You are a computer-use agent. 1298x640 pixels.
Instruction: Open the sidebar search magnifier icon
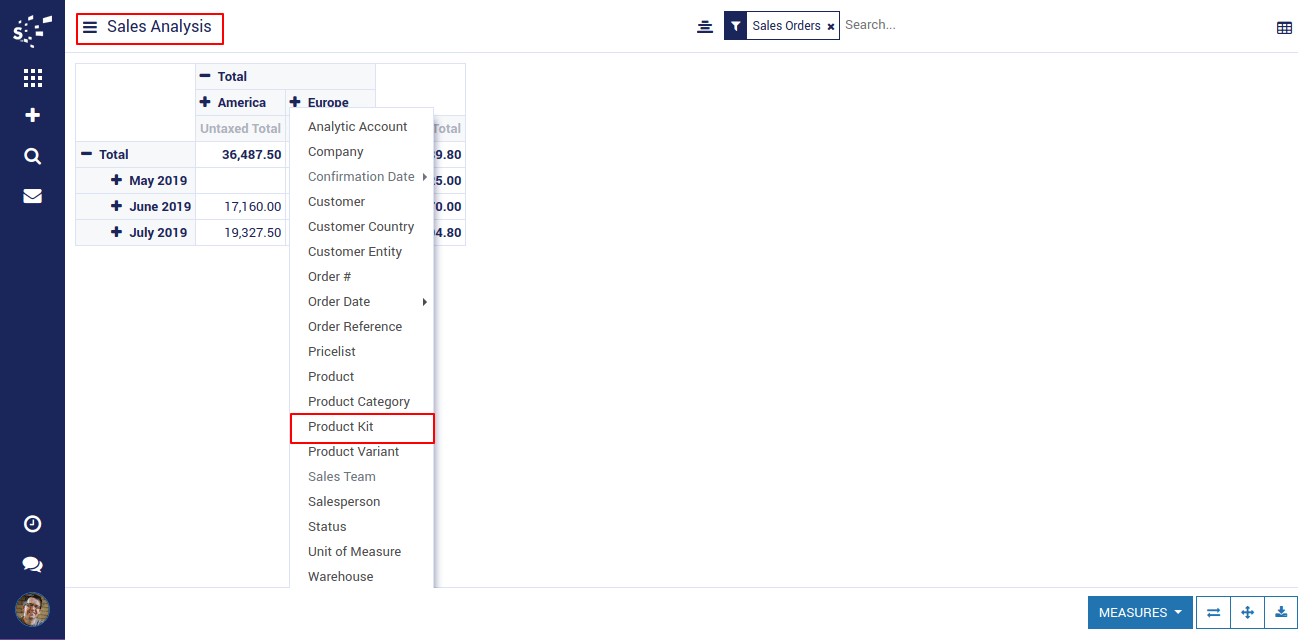pyautogui.click(x=32, y=156)
